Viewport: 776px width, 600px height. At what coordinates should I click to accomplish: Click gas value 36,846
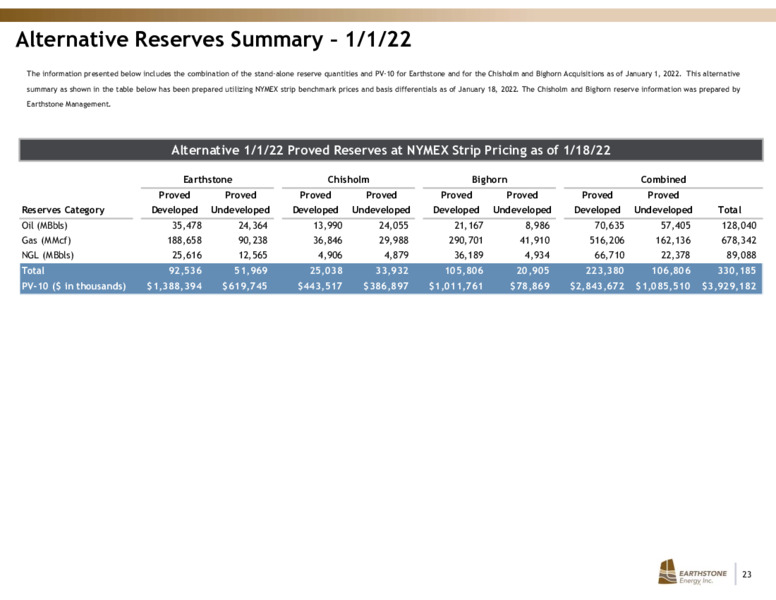pyautogui.click(x=327, y=241)
